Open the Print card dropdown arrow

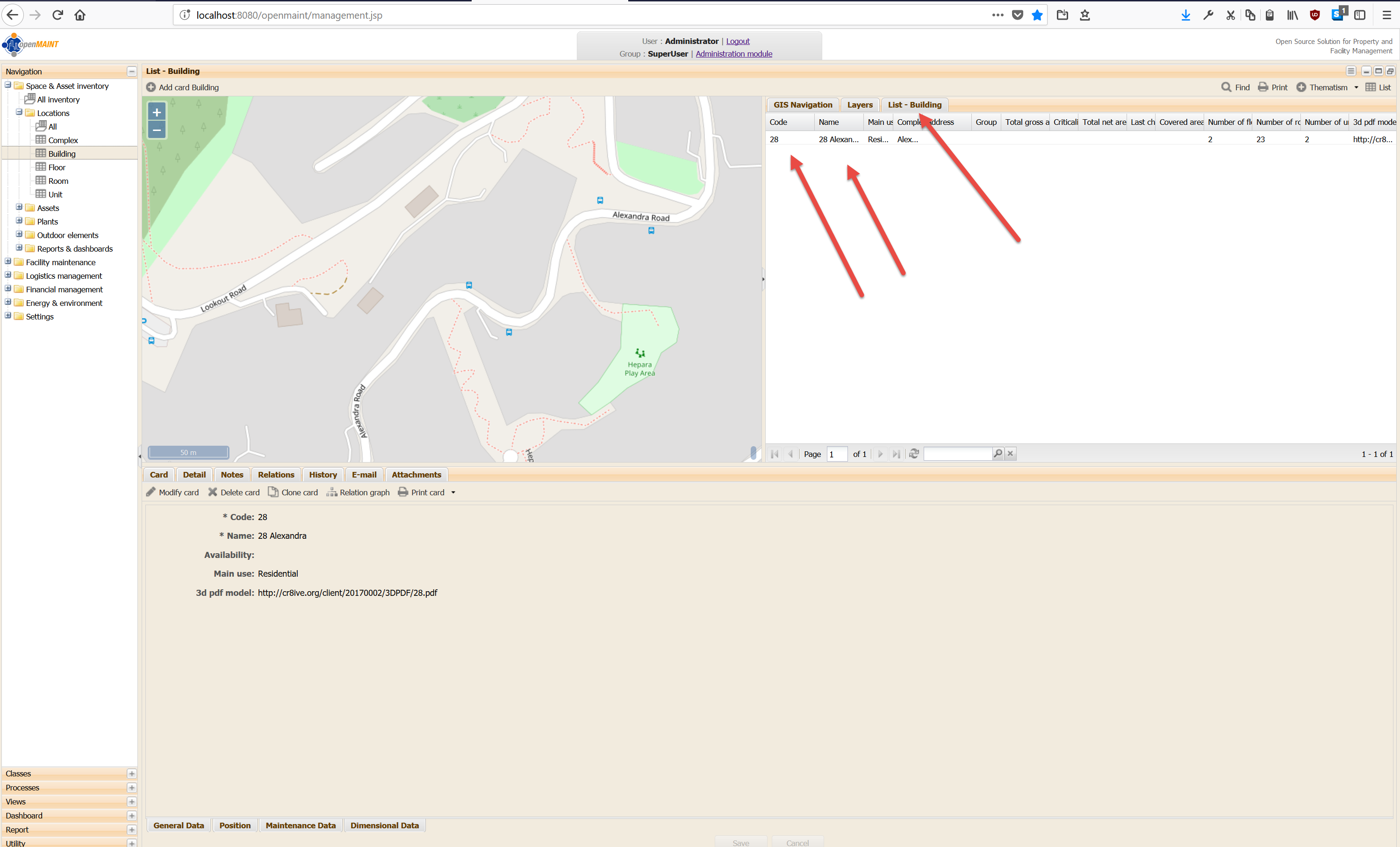(453, 492)
